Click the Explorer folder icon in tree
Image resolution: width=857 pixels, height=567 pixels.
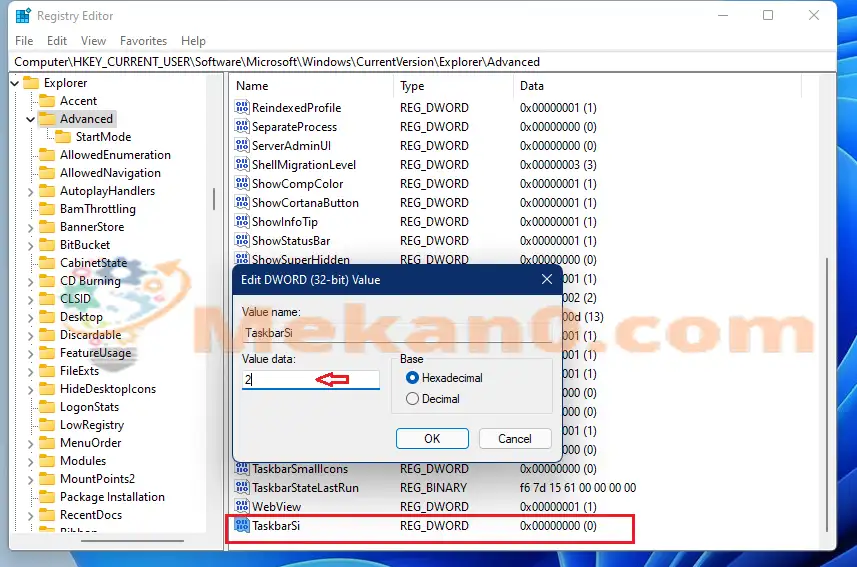click(x=31, y=83)
